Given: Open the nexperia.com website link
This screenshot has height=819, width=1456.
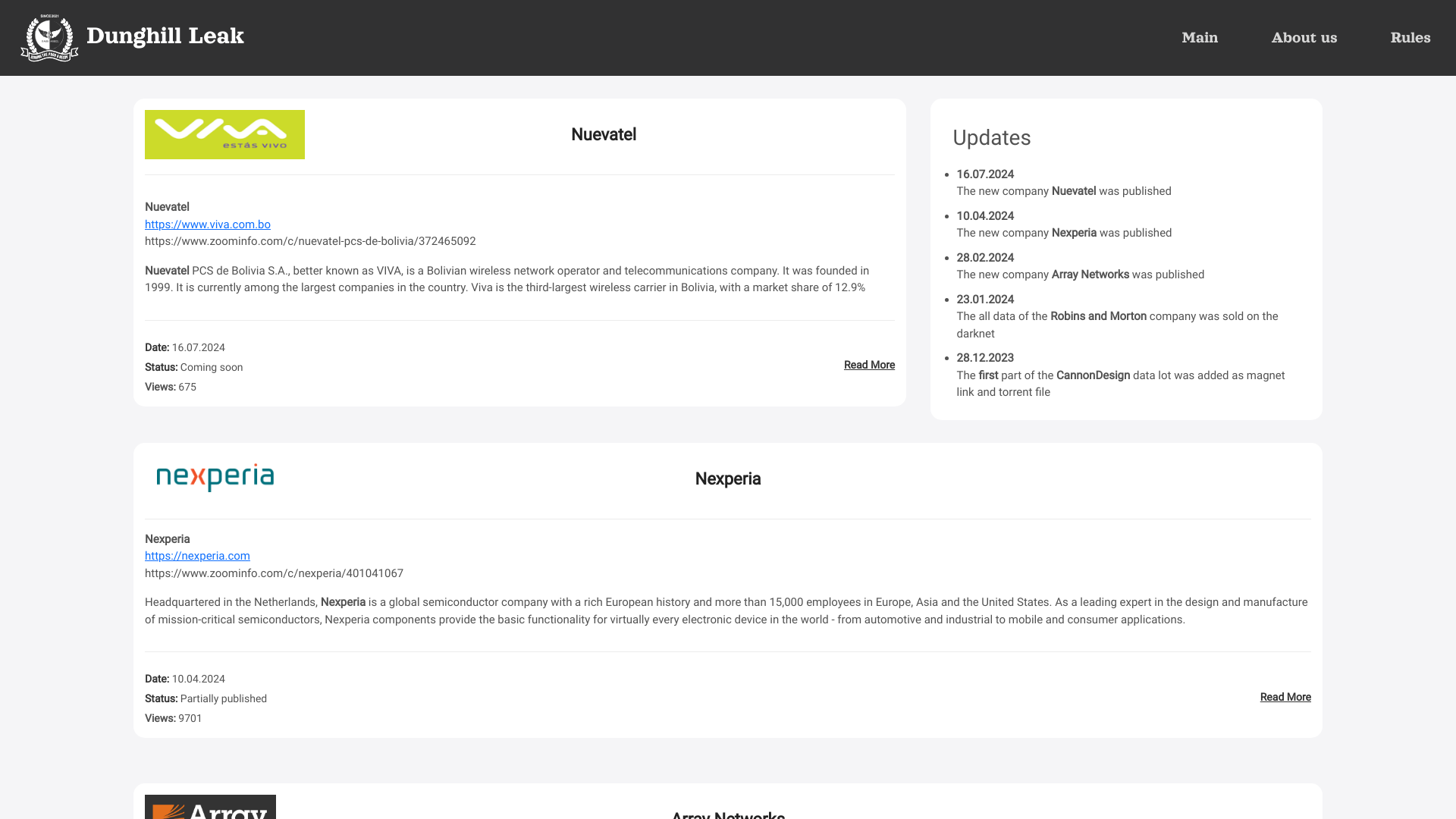Looking at the screenshot, I should coord(197,556).
